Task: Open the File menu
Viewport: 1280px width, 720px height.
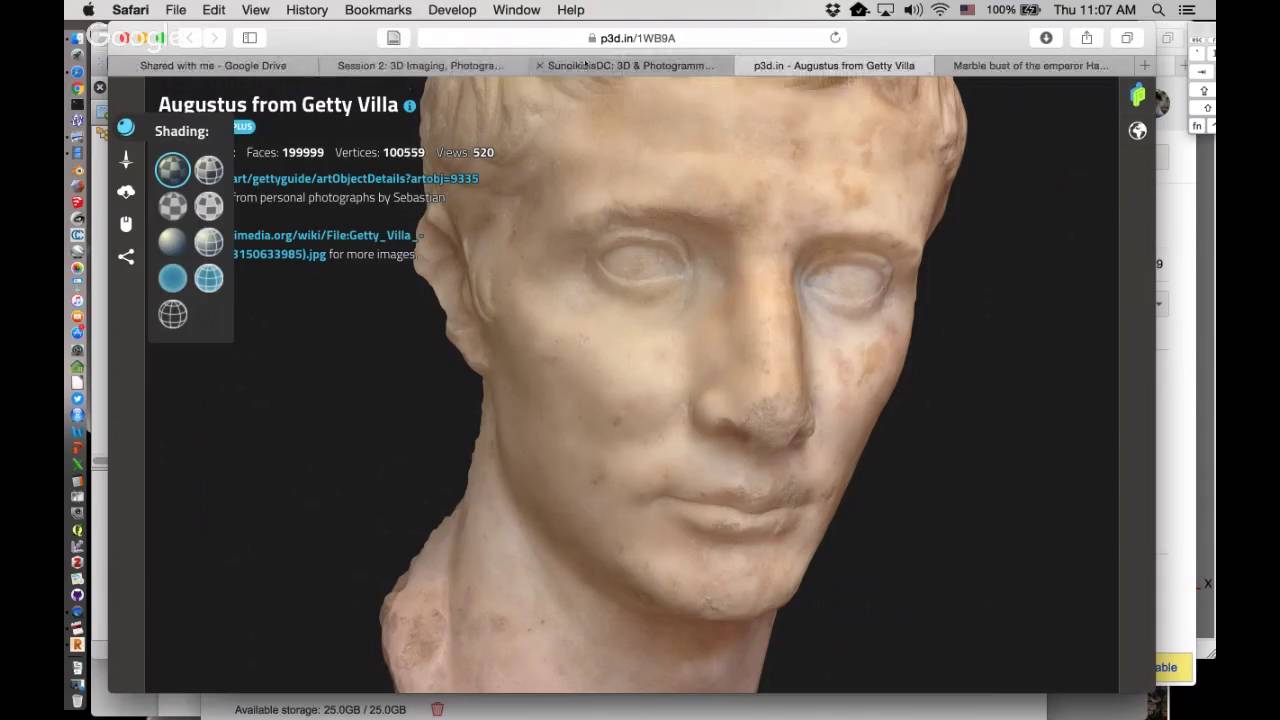Action: (176, 10)
